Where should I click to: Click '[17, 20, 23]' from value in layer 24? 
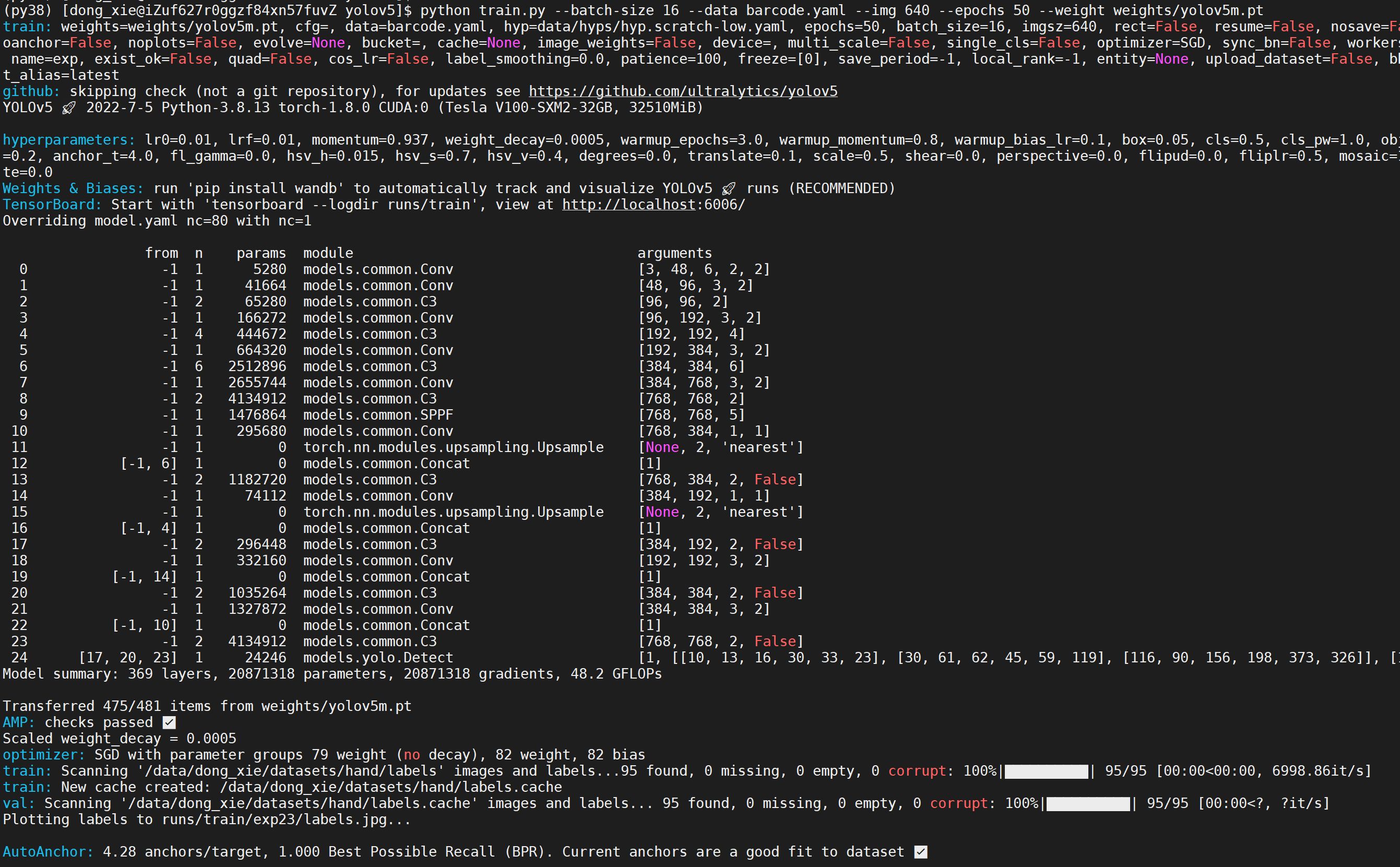tap(128, 658)
